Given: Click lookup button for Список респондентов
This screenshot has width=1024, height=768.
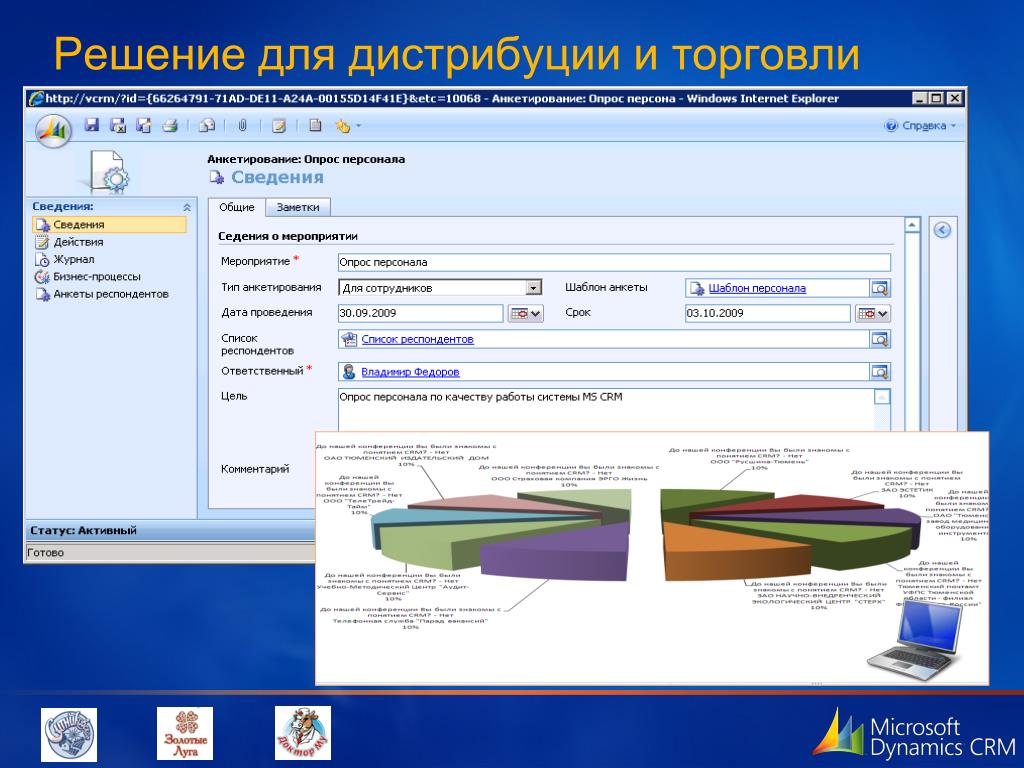Looking at the screenshot, I should (x=880, y=340).
